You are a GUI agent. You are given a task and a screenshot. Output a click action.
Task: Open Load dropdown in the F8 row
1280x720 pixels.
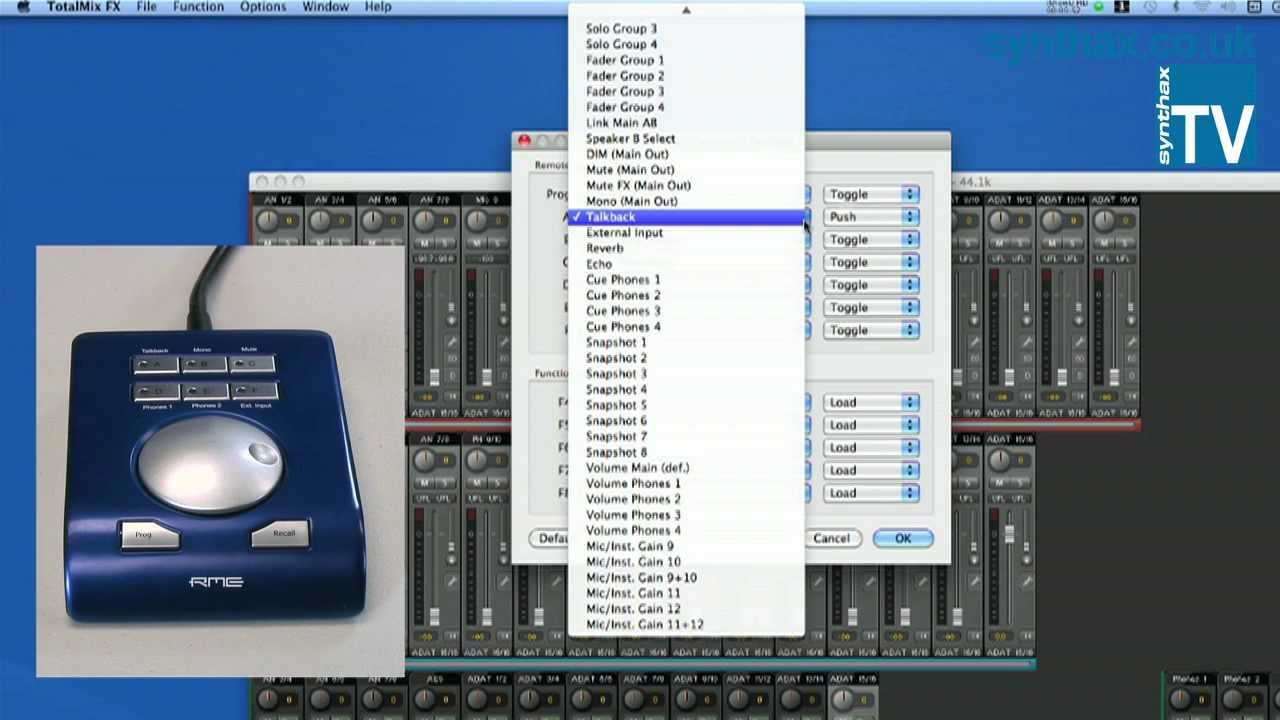[x=871, y=493]
